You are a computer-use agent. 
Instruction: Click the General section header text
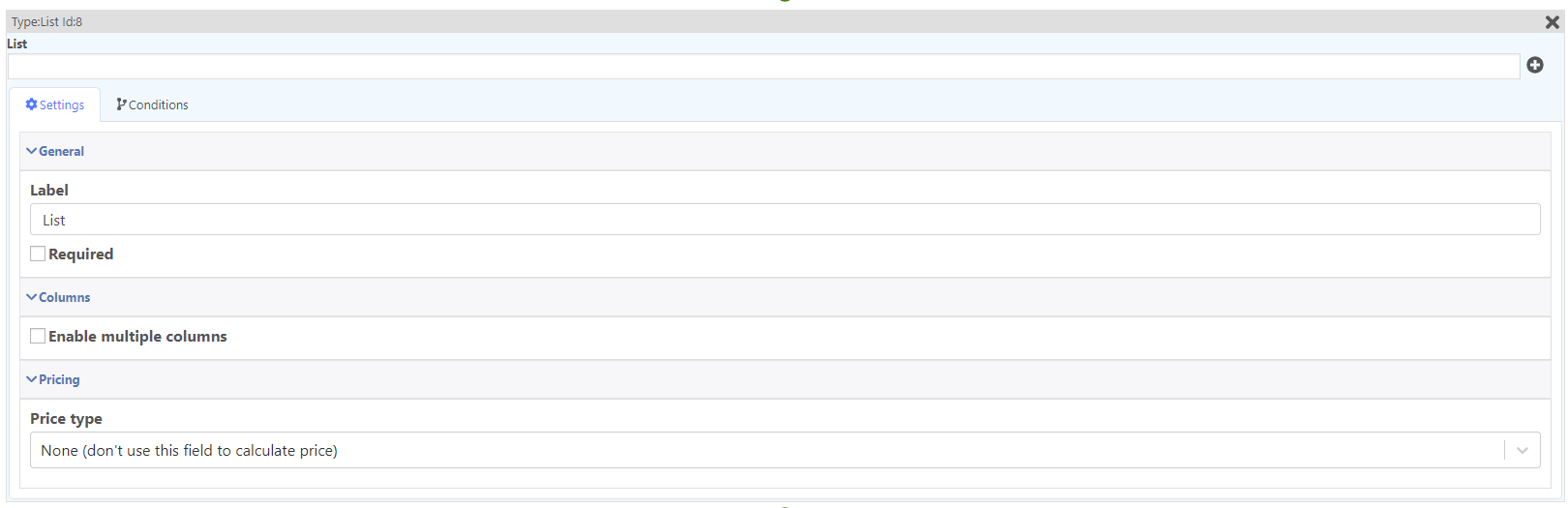(61, 151)
